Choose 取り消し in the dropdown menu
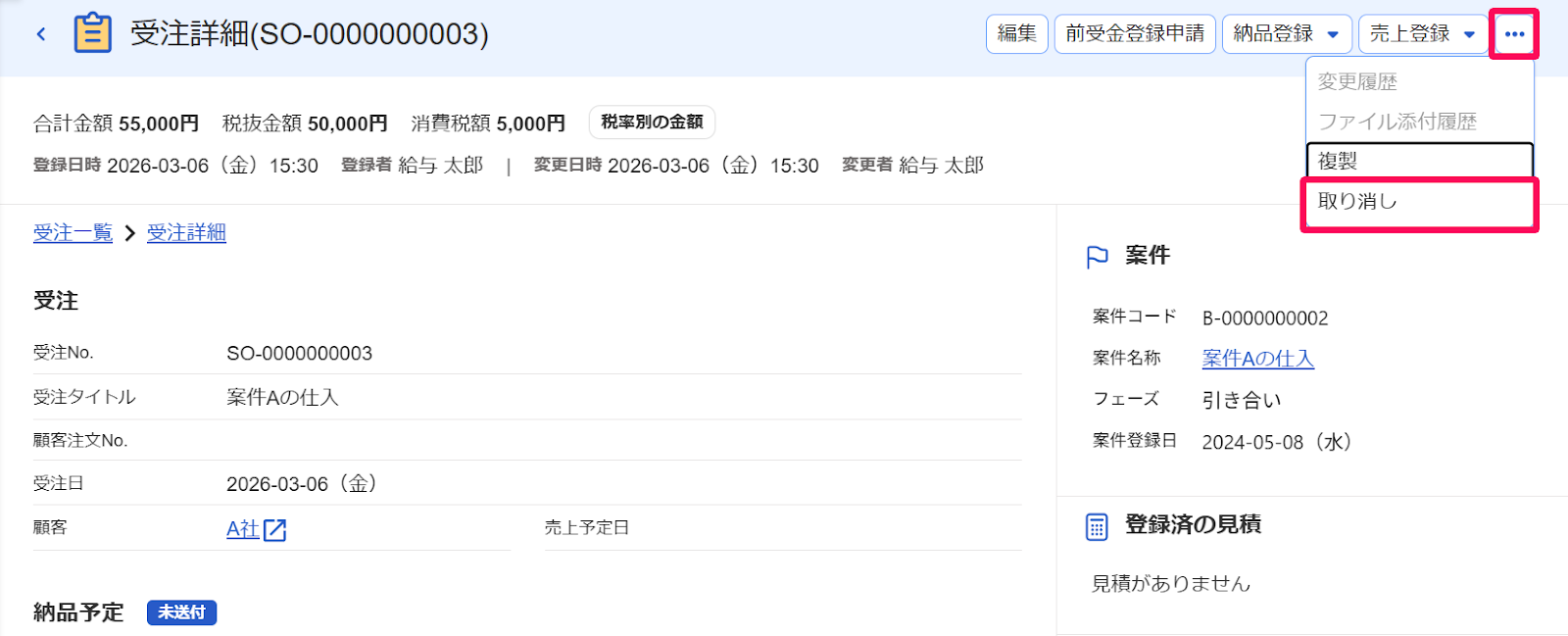This screenshot has height=636, width=1568. pyautogui.click(x=1420, y=202)
